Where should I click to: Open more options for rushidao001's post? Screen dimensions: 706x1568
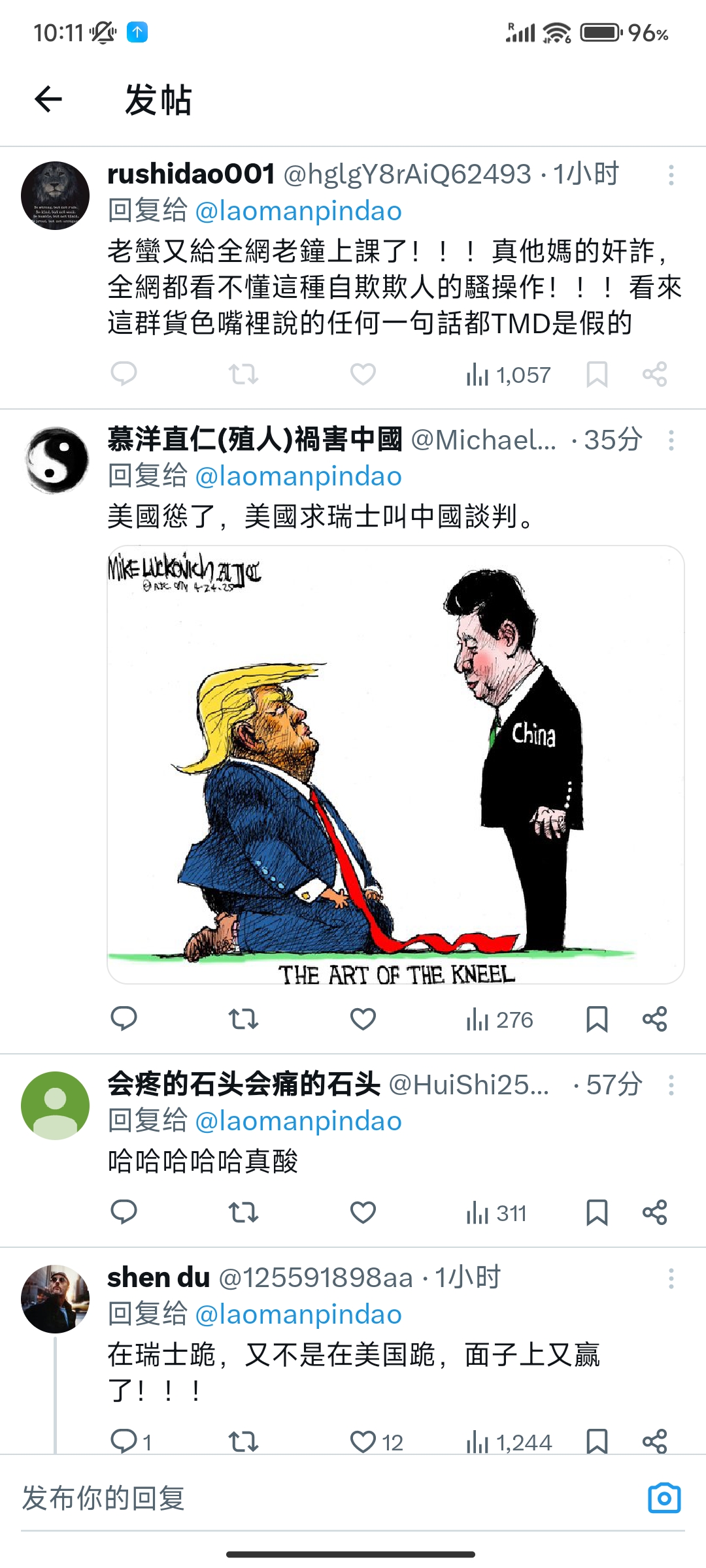[x=671, y=175]
